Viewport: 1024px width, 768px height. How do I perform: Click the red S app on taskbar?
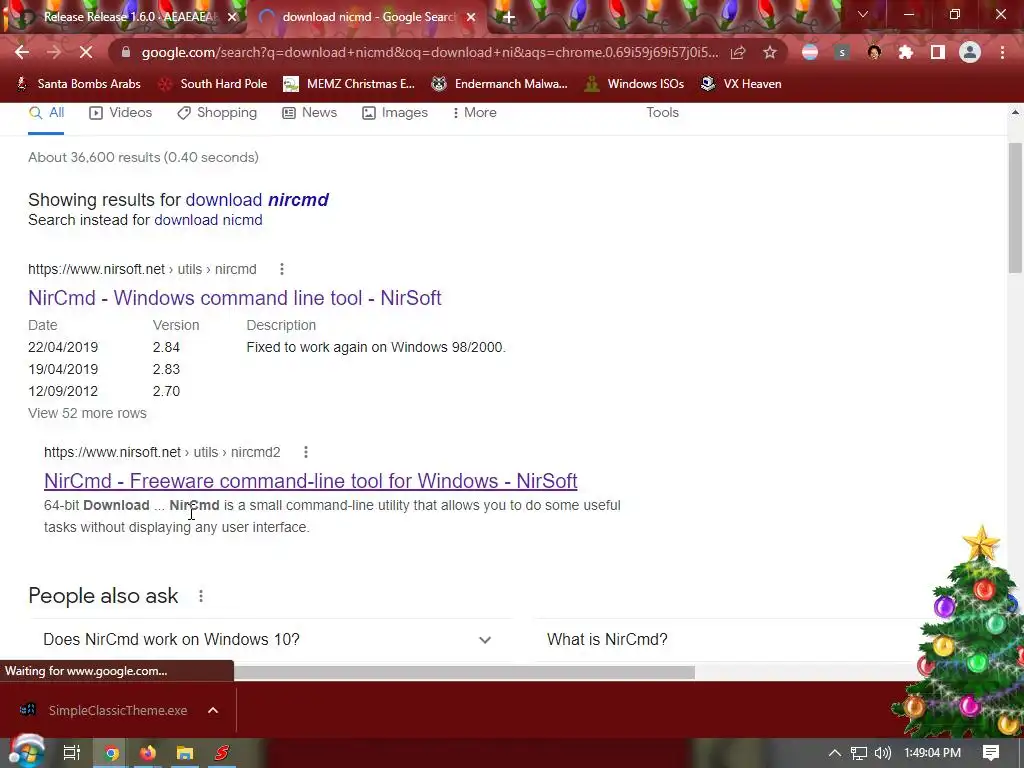pyautogui.click(x=222, y=753)
